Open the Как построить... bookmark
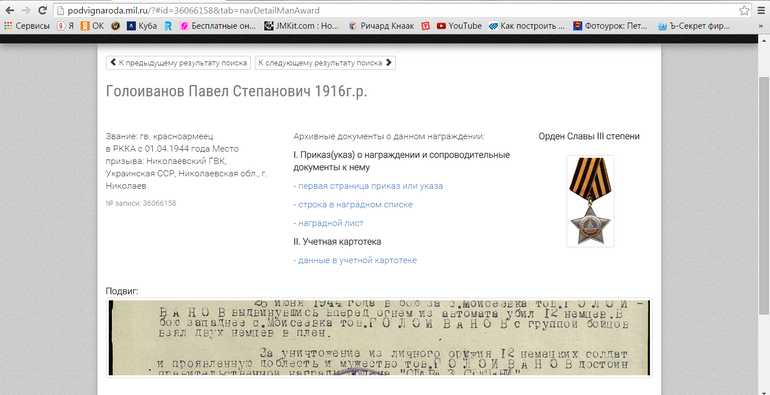This screenshot has height=395, width=770. click(527, 26)
